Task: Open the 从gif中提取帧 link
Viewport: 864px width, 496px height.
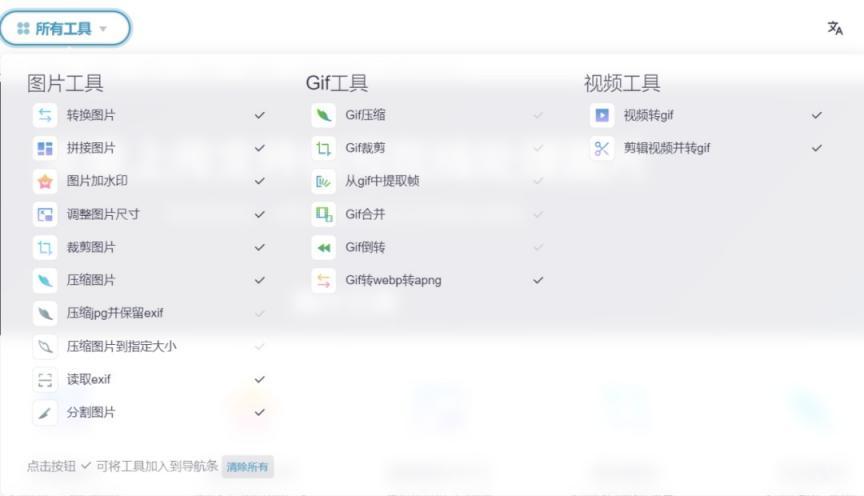Action: click(382, 181)
